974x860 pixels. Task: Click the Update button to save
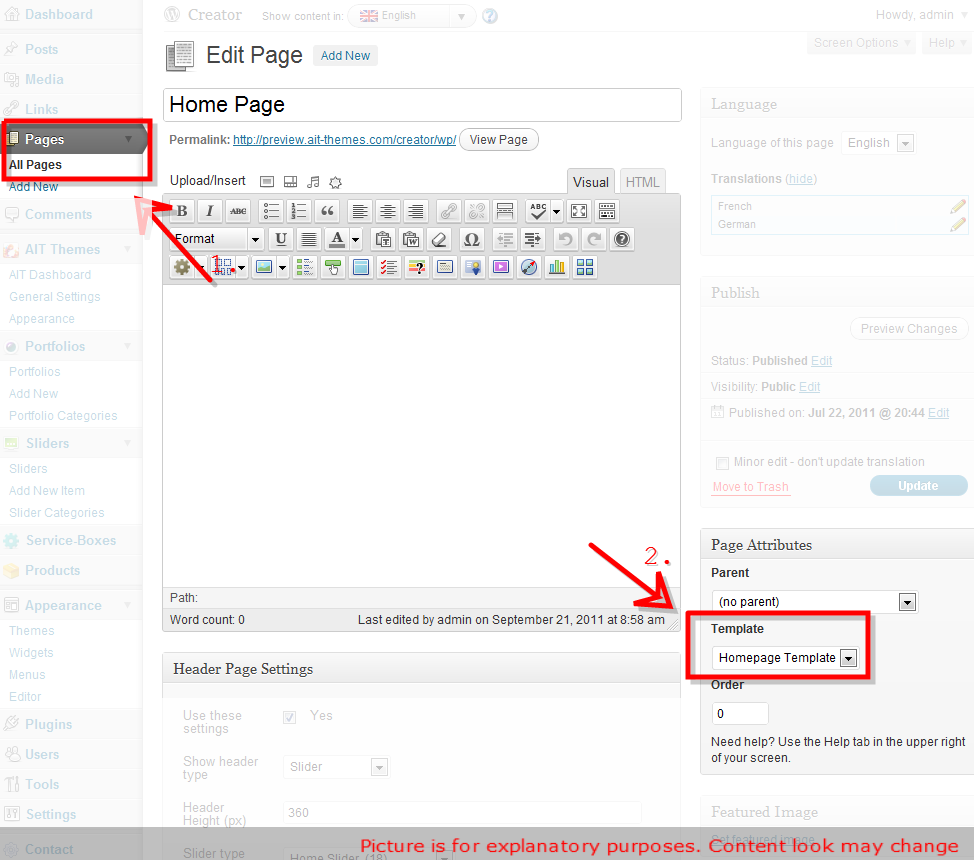pyautogui.click(x=918, y=485)
